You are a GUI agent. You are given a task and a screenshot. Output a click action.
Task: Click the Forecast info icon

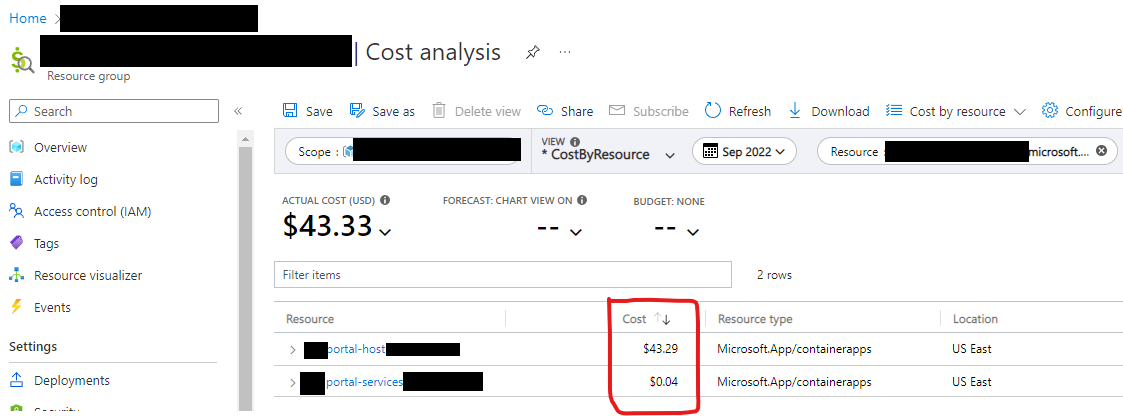click(582, 200)
